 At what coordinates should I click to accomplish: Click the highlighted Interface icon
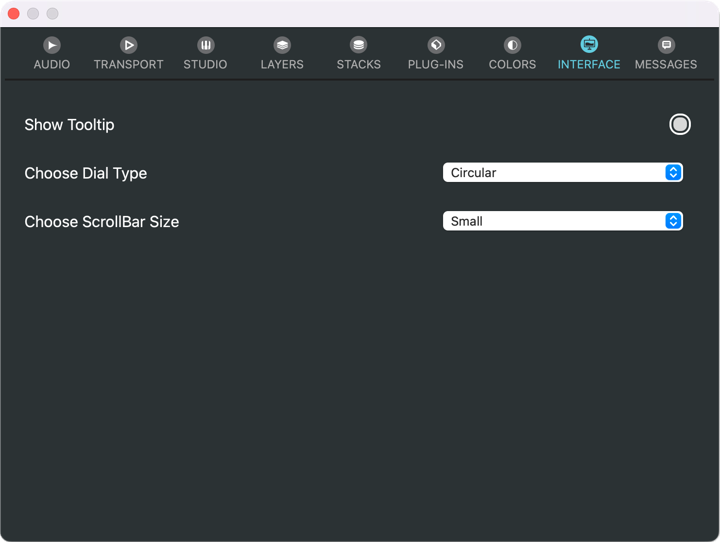589,45
